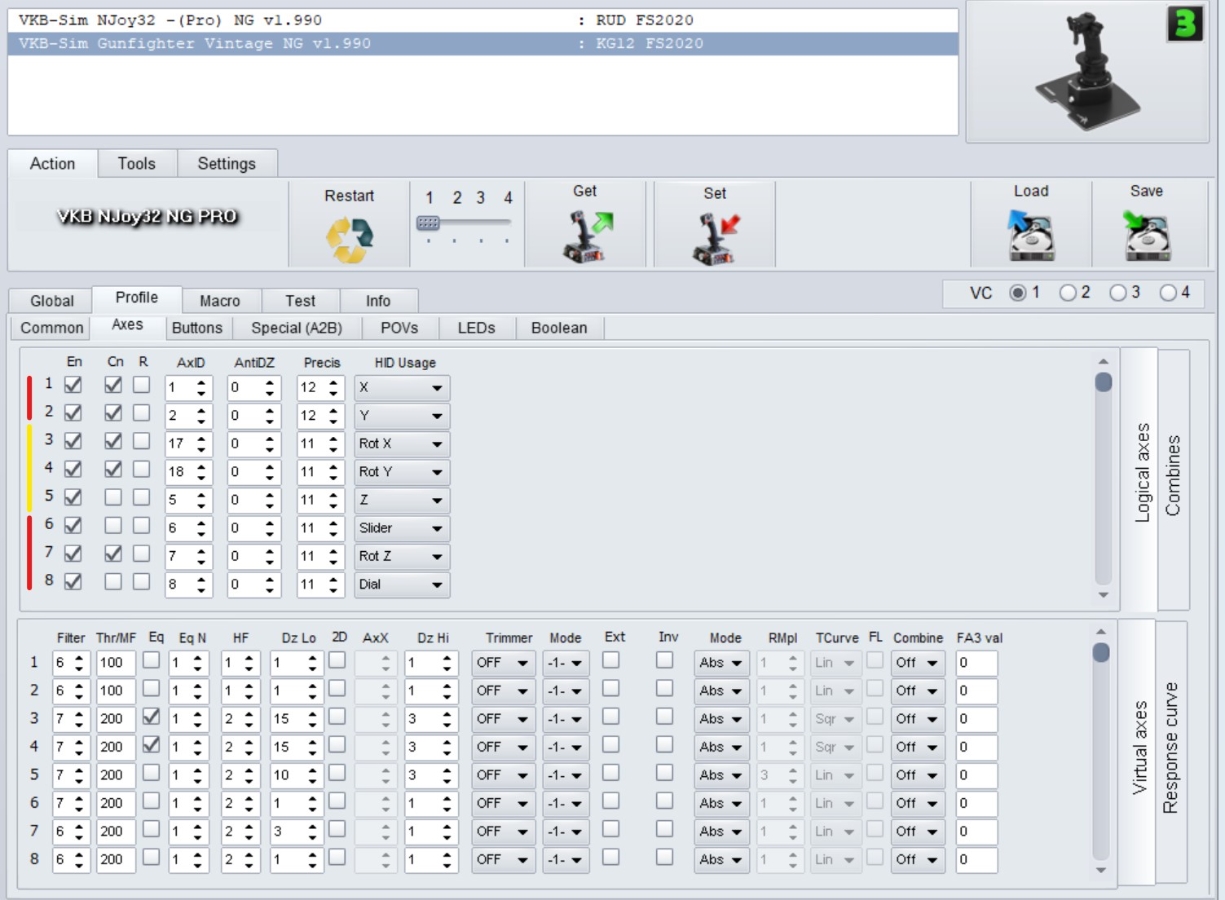Image resolution: width=1225 pixels, height=900 pixels.
Task: Open Trimmer dropdown for virtual axis 1
Action: pyautogui.click(x=503, y=663)
